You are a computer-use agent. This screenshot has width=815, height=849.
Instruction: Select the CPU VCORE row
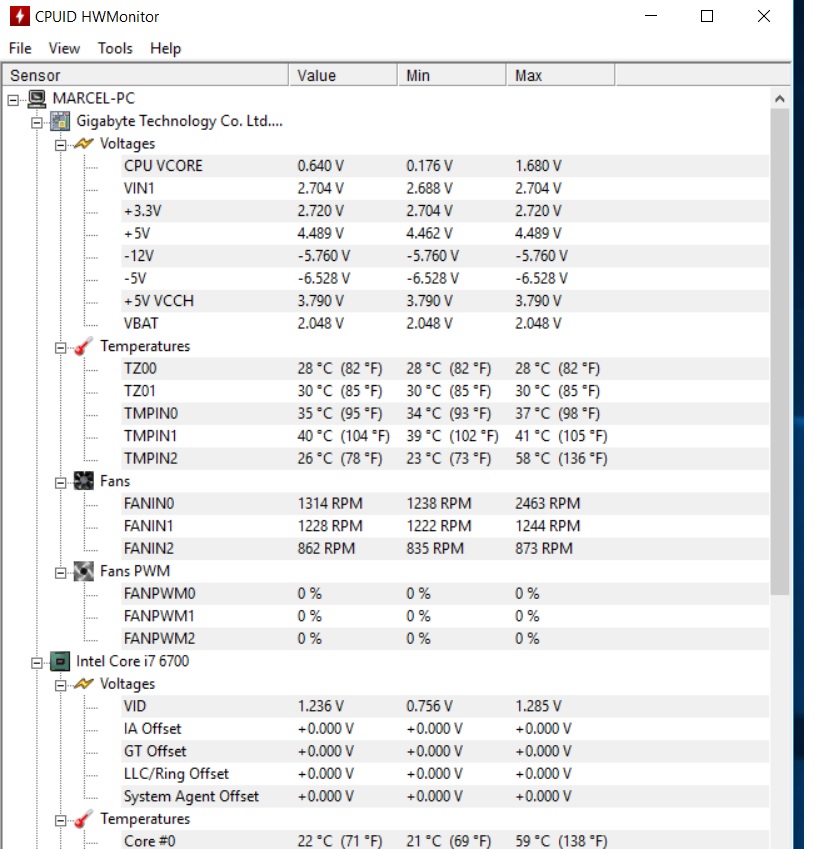tap(445, 166)
